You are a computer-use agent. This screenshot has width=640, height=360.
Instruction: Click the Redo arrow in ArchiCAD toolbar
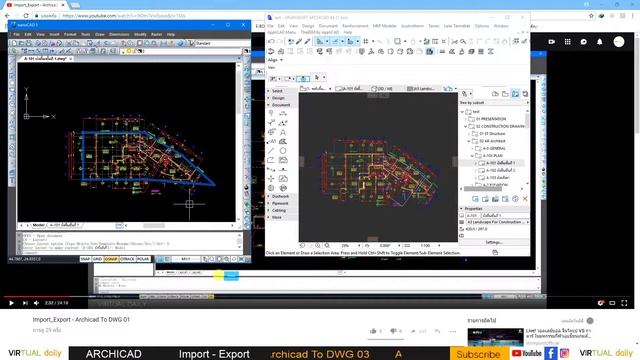279,41
